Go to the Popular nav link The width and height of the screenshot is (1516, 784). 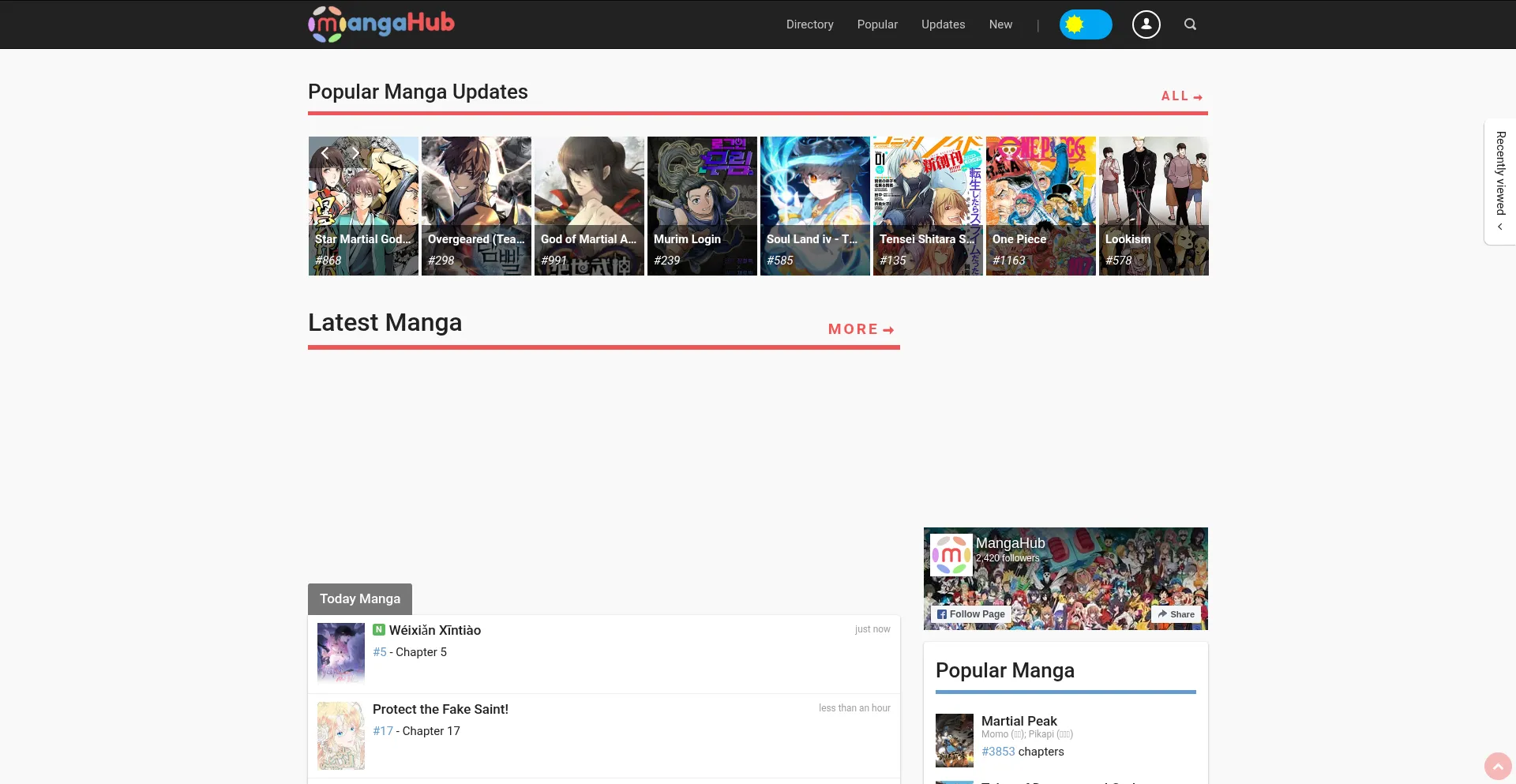click(x=877, y=24)
